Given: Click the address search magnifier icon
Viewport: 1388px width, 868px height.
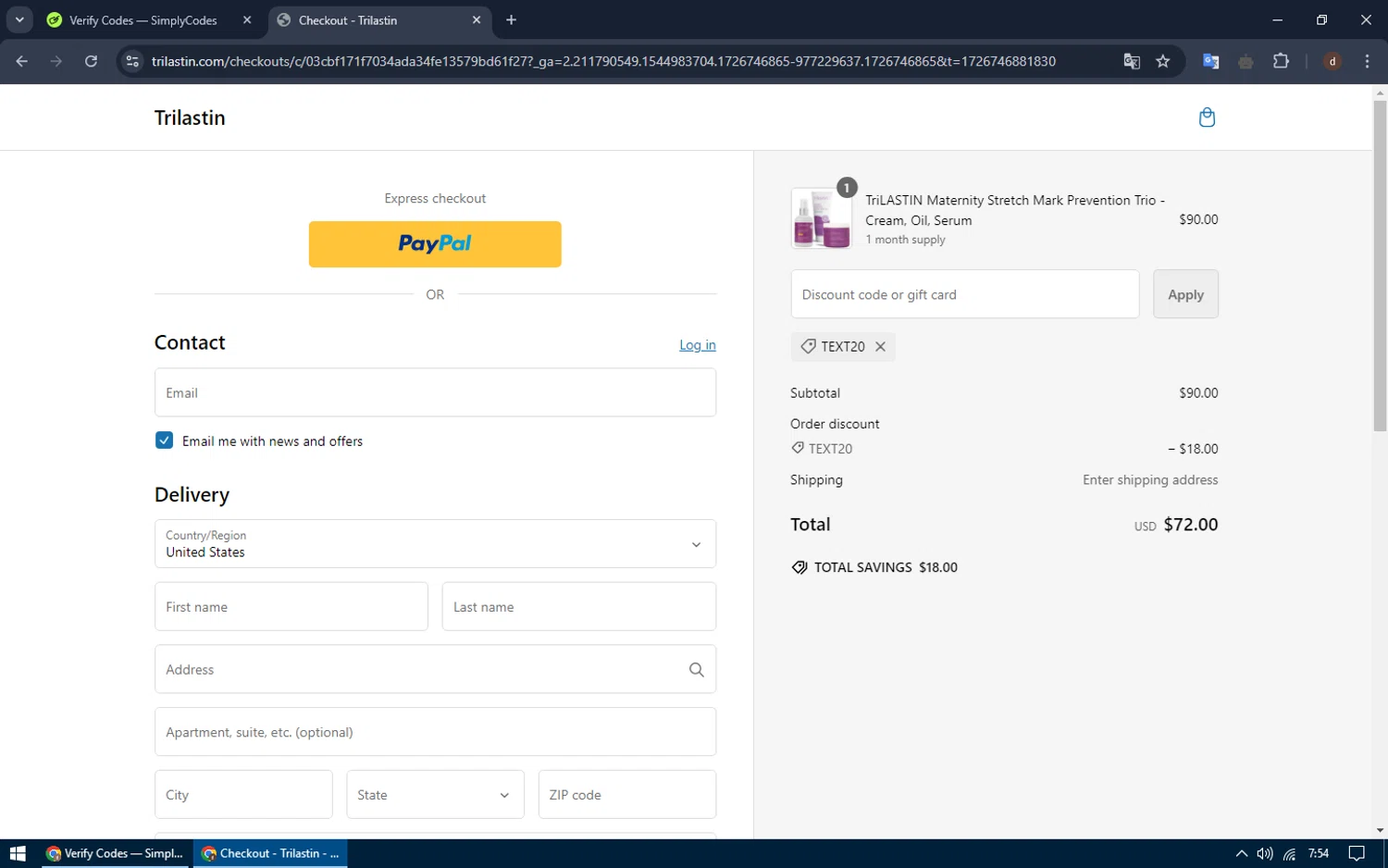Looking at the screenshot, I should [x=697, y=670].
